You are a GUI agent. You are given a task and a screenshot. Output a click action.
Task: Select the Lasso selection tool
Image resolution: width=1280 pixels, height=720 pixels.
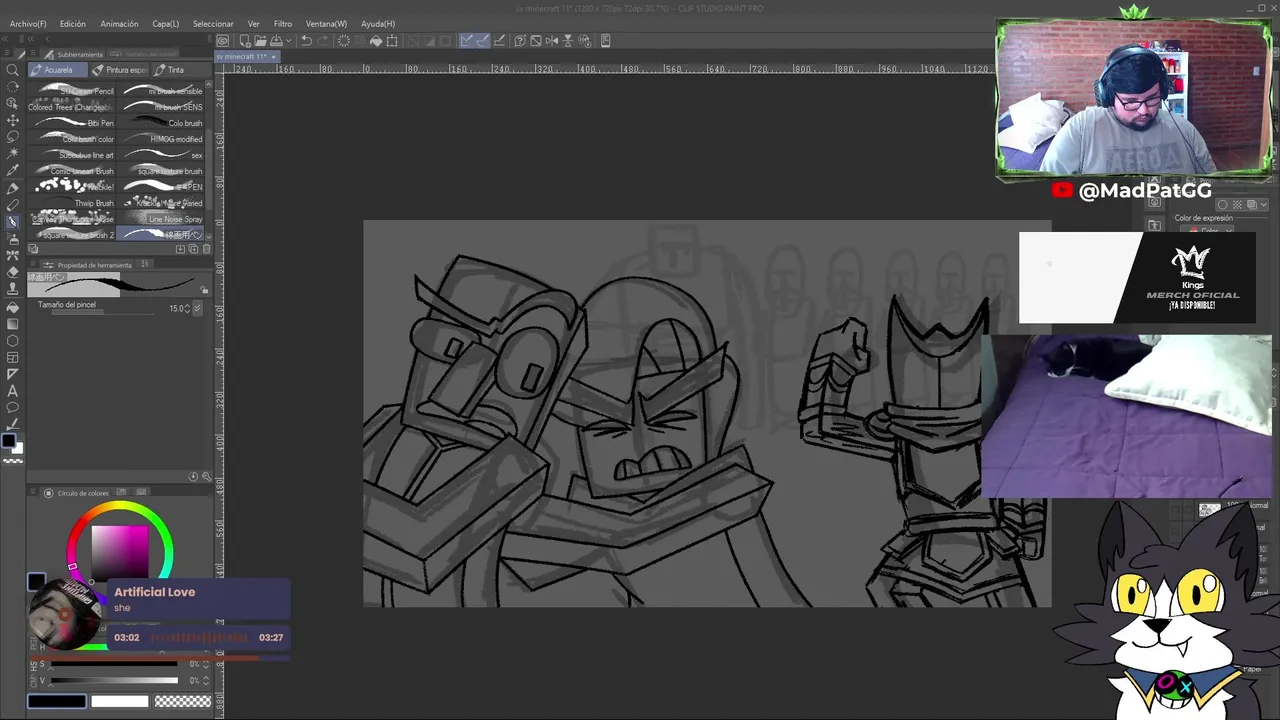click(13, 137)
